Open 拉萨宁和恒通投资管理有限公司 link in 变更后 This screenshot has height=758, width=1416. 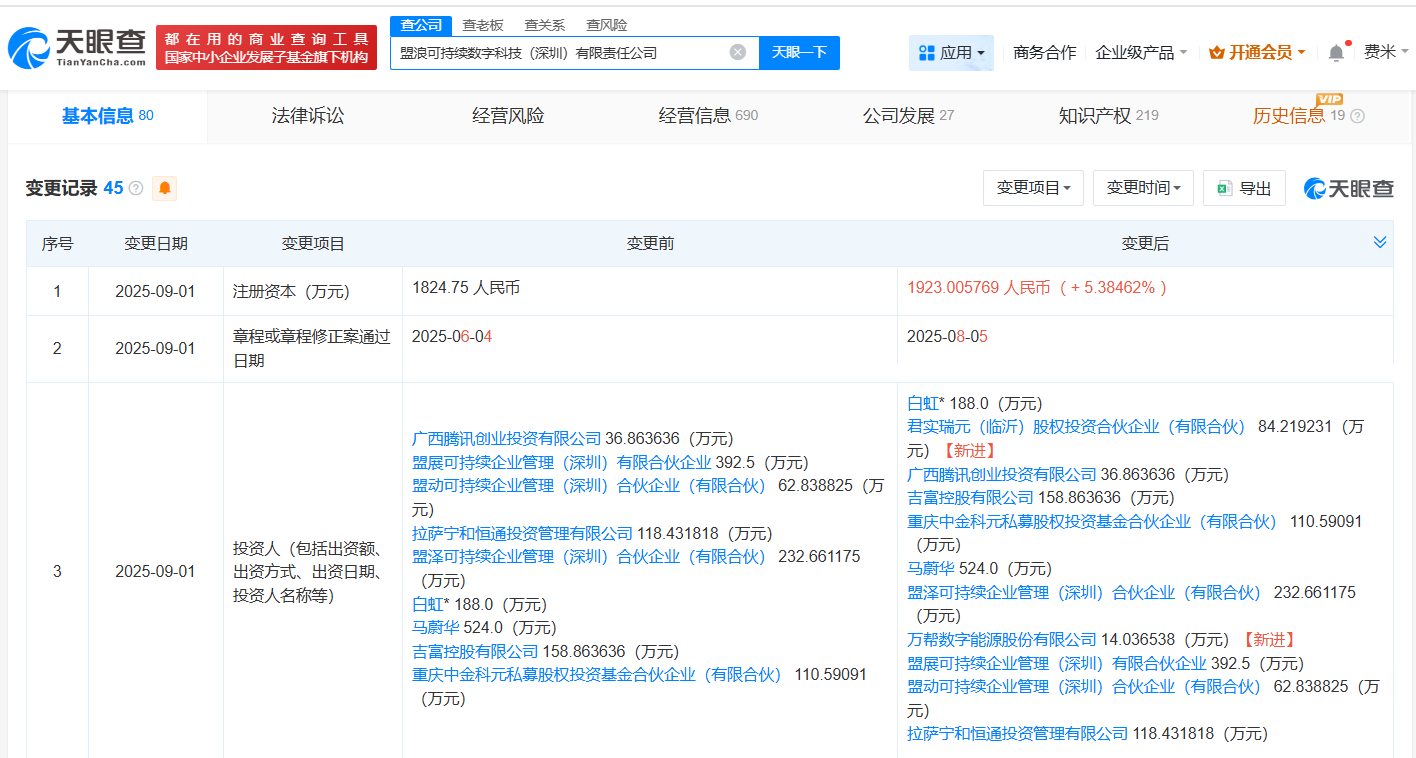point(1018,734)
